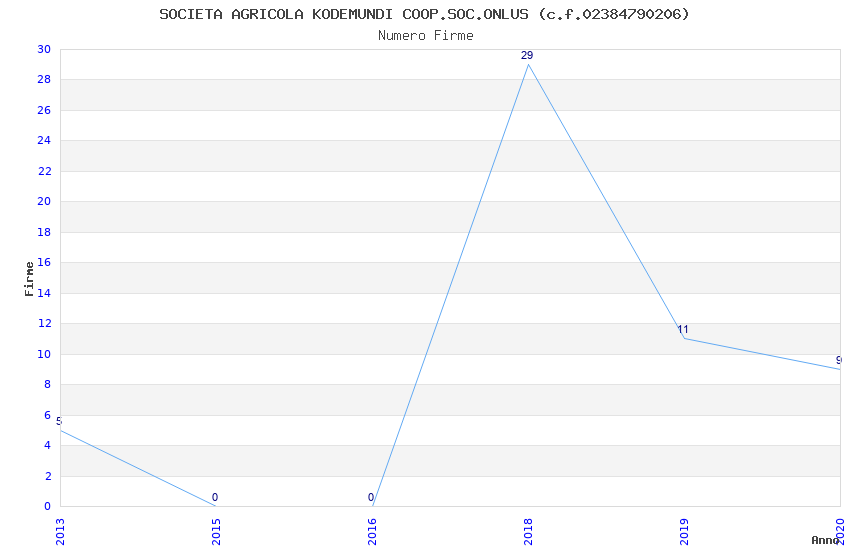Viewport: 850px width, 550px height.
Task: Click the x-axis title Anno
Action: [x=825, y=540]
